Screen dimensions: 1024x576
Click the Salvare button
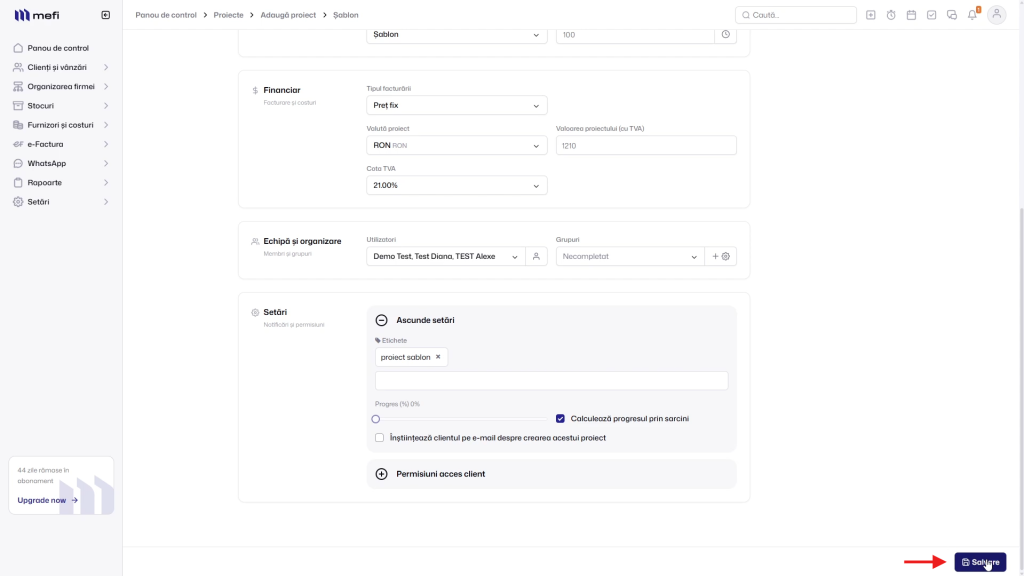click(980, 562)
